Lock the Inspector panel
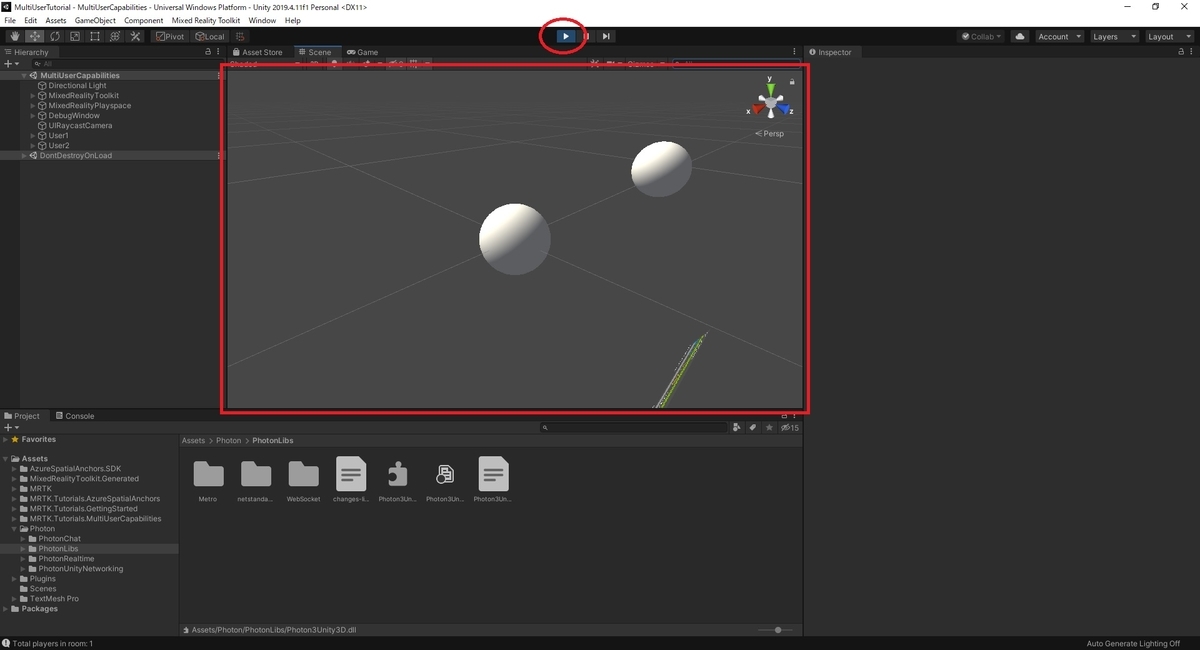The width and height of the screenshot is (1200, 650). pyautogui.click(x=1181, y=52)
